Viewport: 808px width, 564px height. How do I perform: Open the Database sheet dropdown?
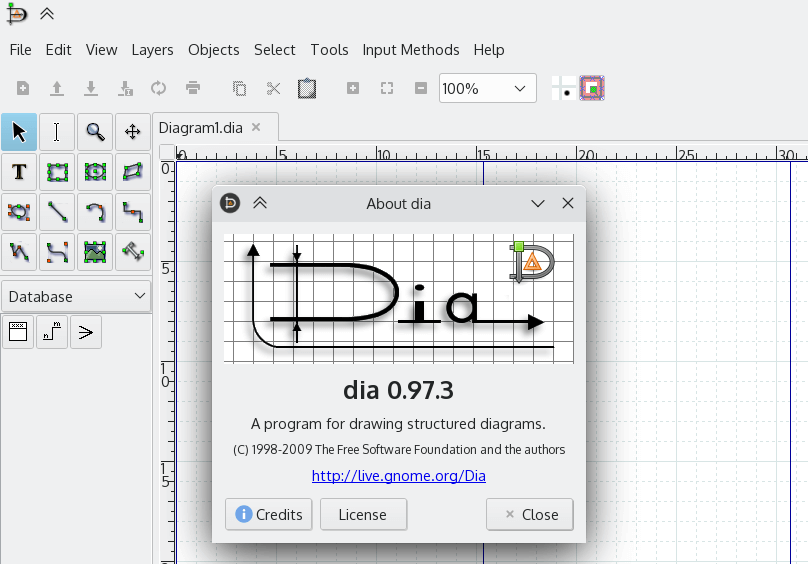76,296
